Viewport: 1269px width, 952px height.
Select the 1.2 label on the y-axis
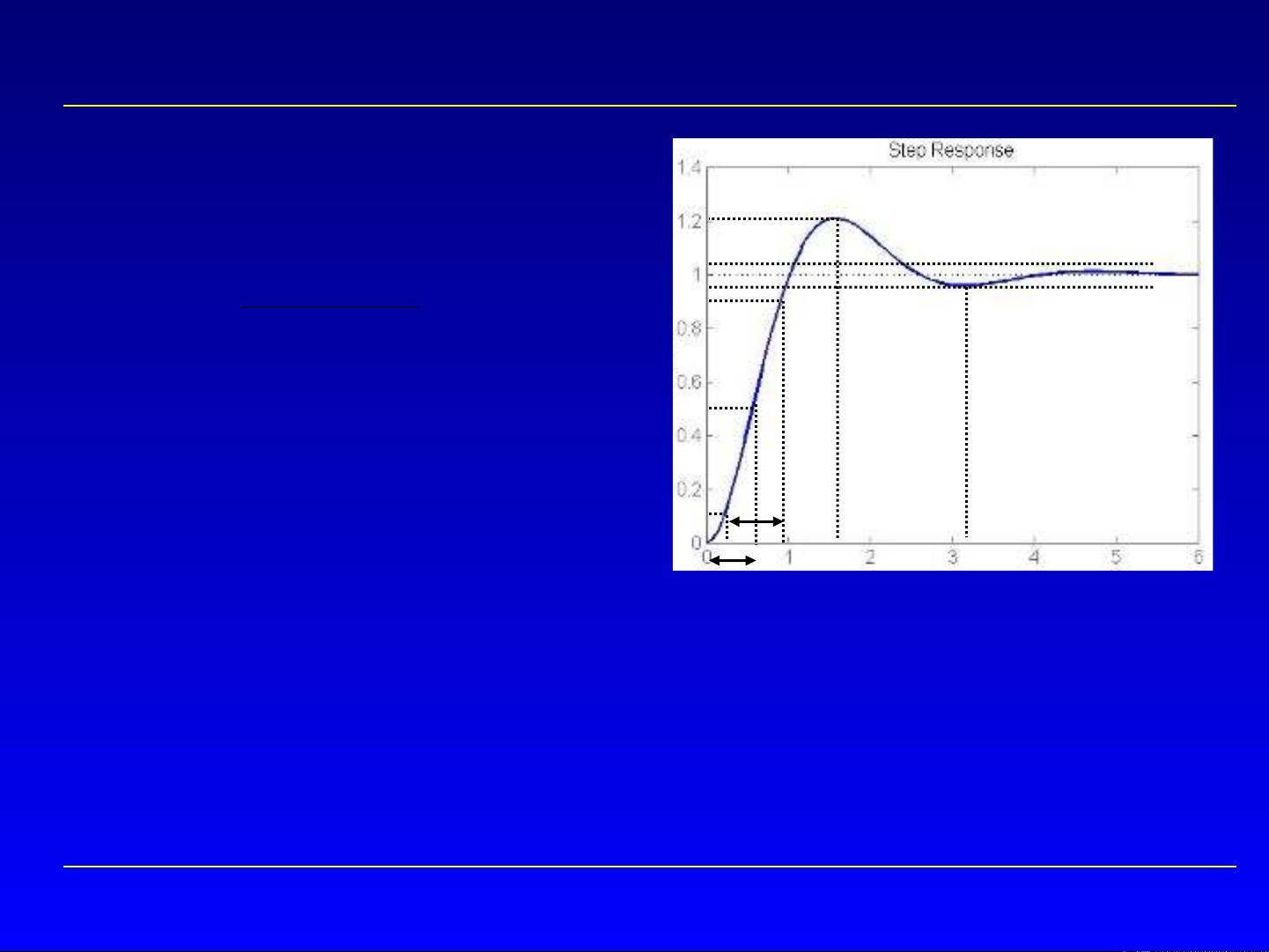pos(689,222)
